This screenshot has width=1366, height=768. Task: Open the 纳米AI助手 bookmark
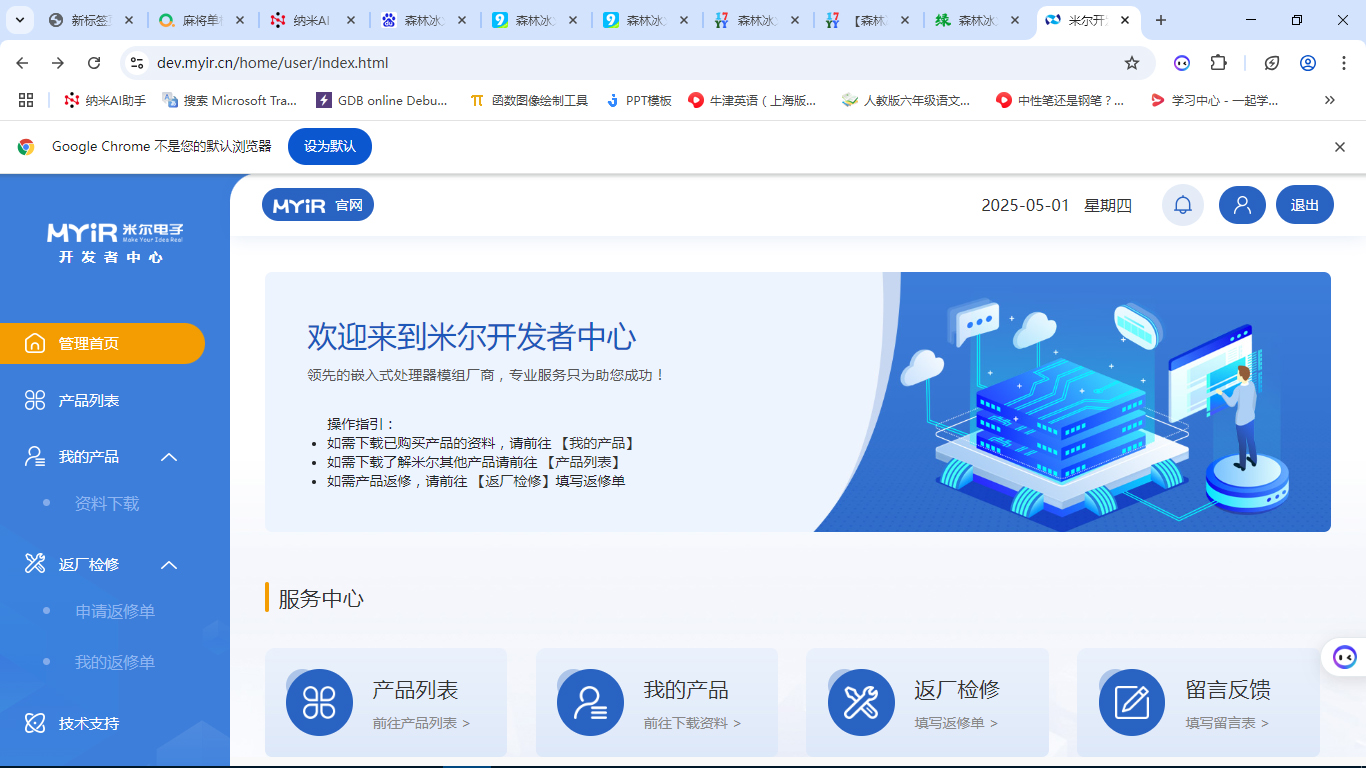(x=105, y=100)
